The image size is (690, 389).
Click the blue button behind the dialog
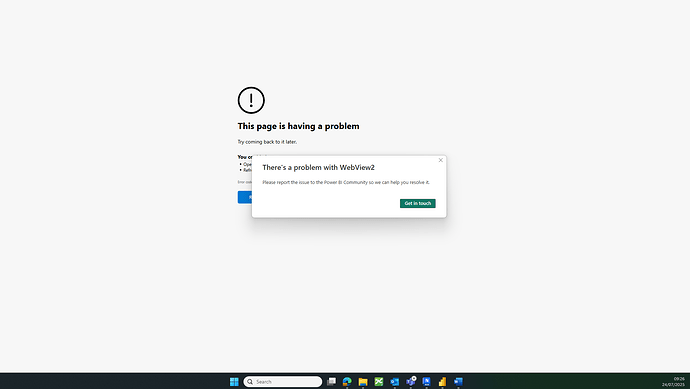245,197
